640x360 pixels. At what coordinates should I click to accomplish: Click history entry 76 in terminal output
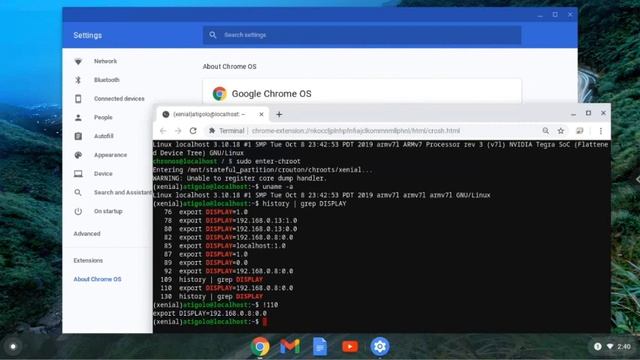[206, 212]
